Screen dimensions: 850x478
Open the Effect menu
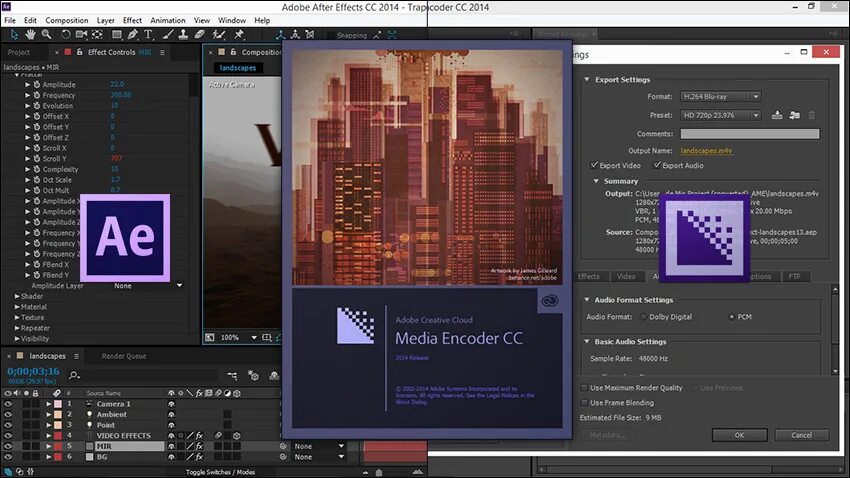point(132,21)
